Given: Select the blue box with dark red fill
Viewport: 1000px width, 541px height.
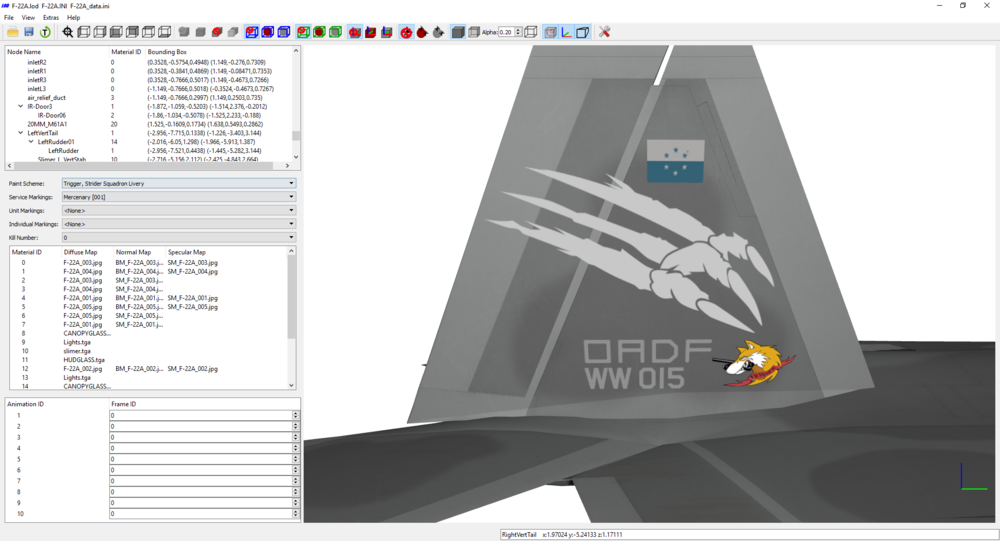Looking at the screenshot, I should click(268, 32).
